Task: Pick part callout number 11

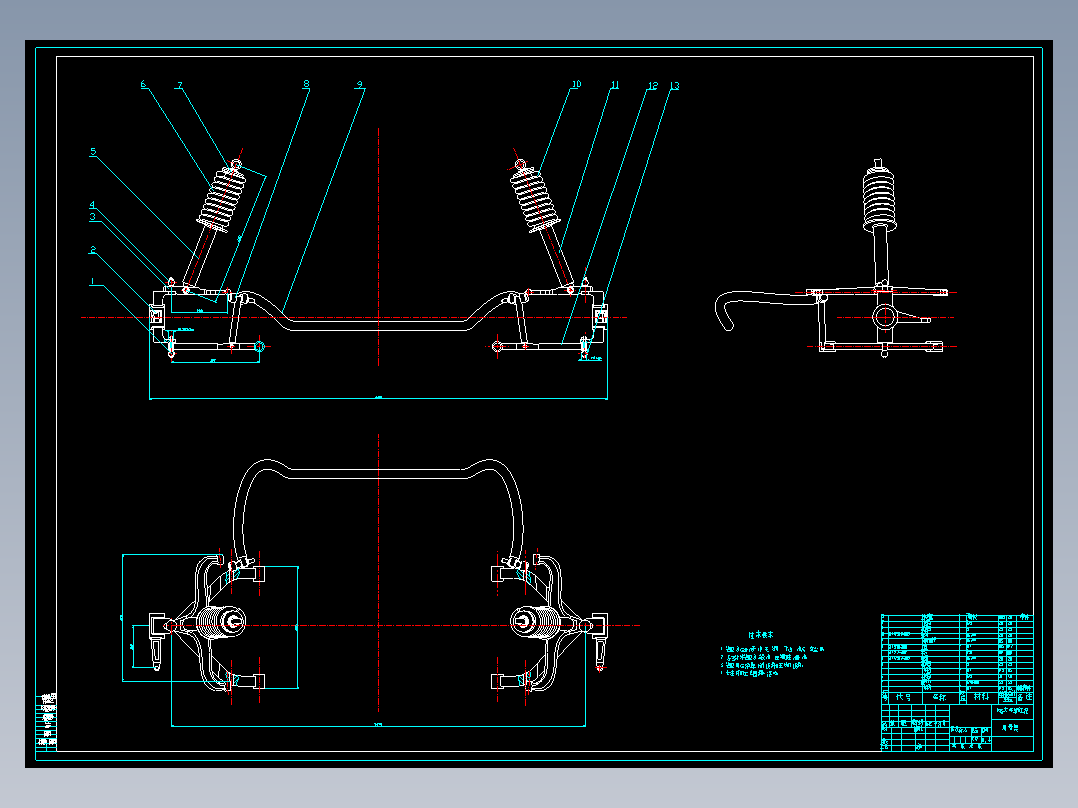Action: [615, 85]
